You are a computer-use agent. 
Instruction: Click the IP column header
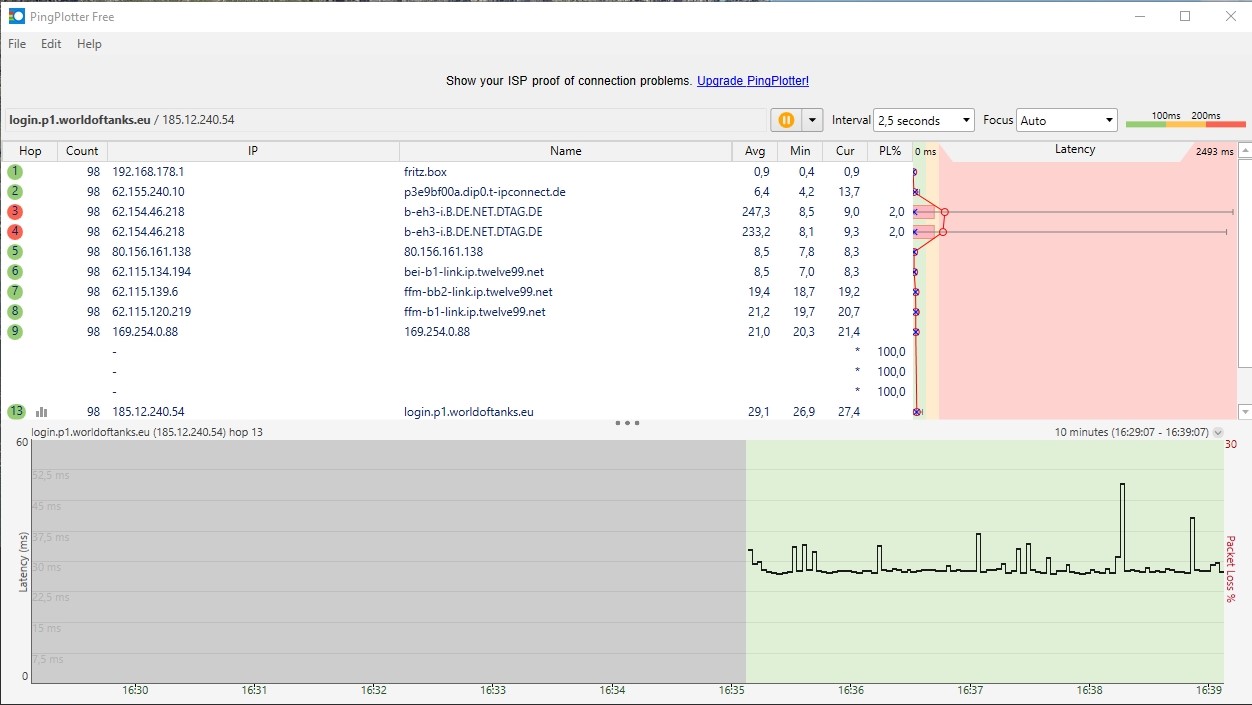253,151
